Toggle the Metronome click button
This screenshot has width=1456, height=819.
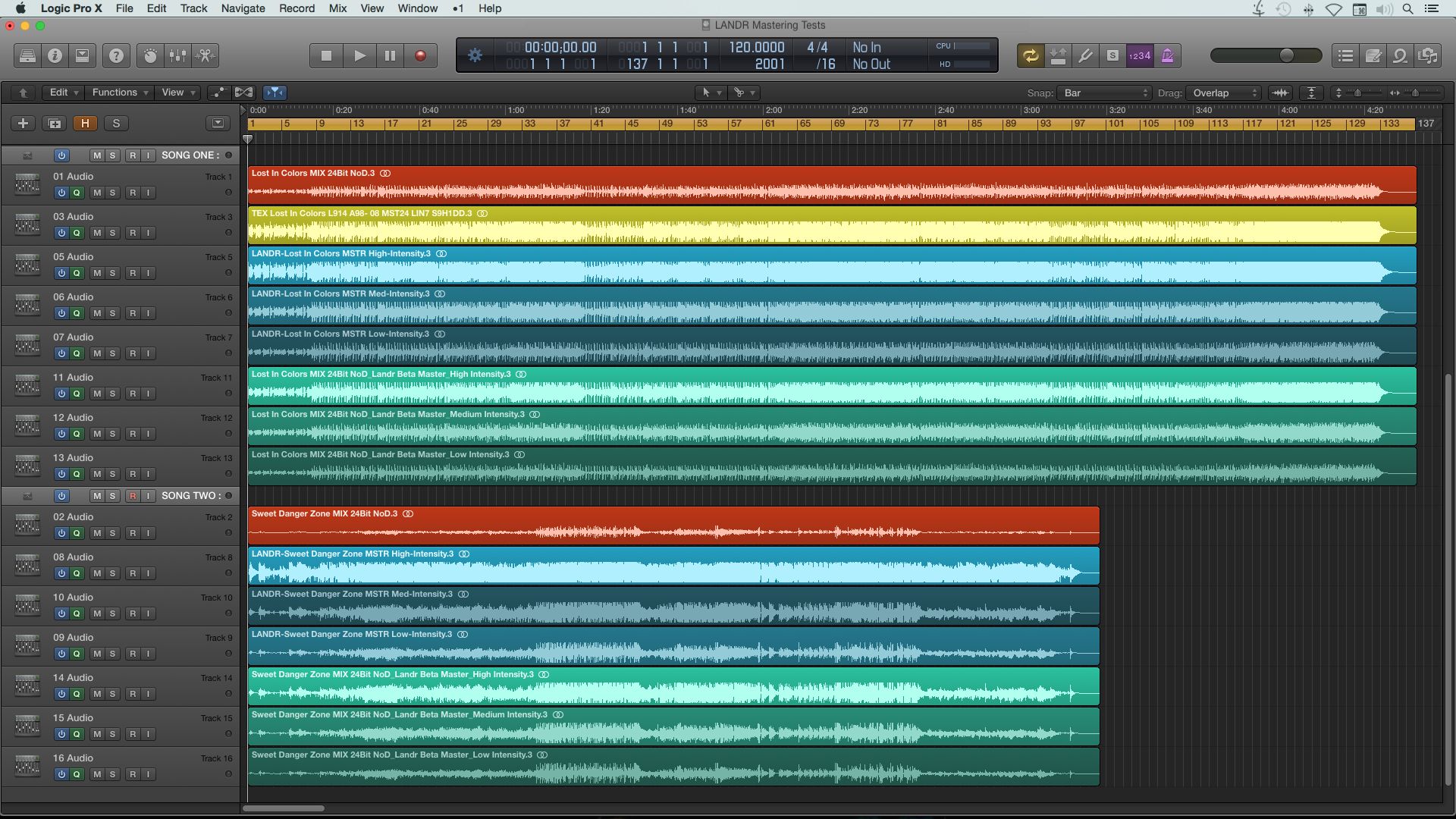[1167, 55]
